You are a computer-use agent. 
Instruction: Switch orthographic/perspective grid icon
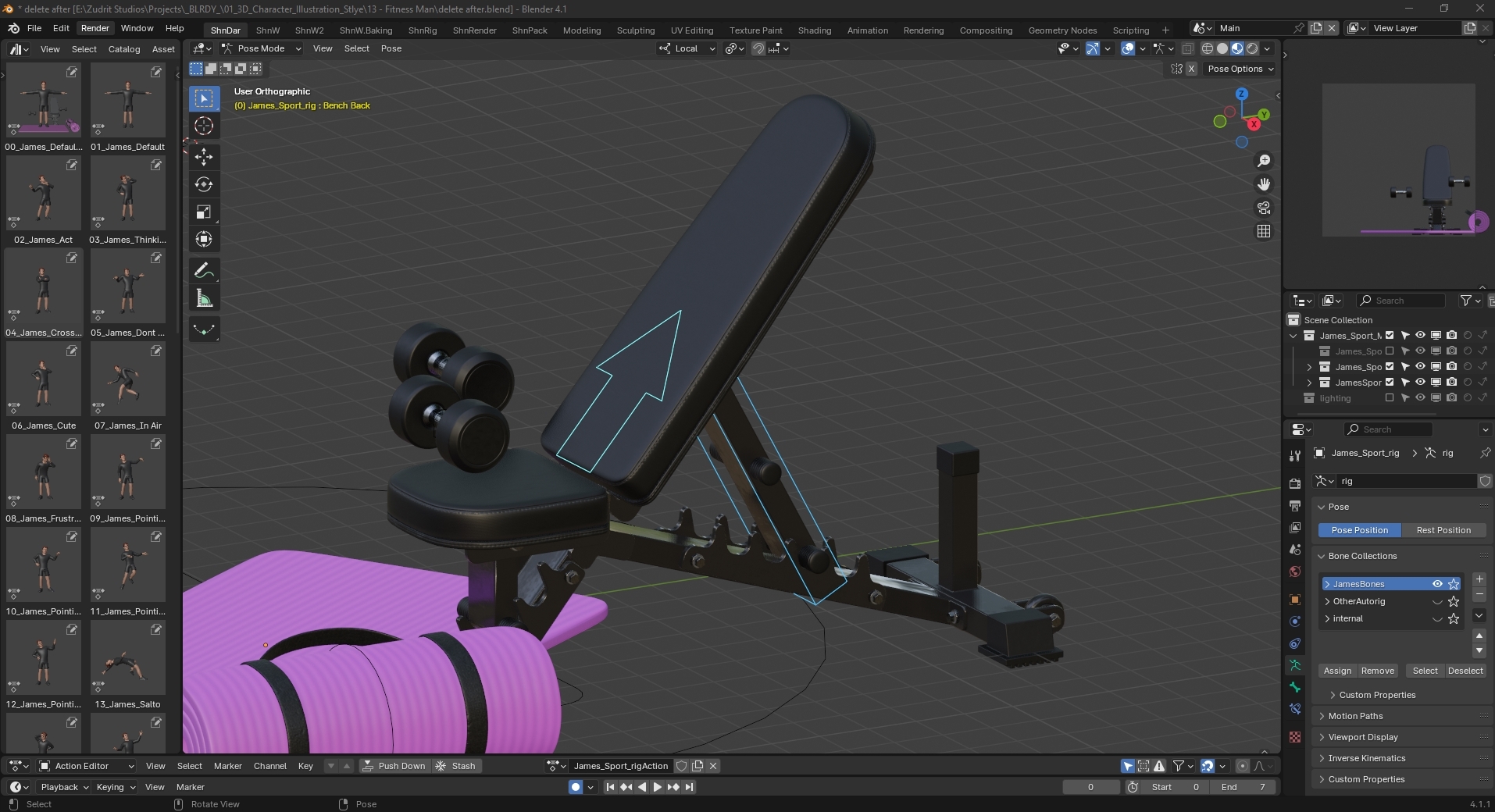1264,231
